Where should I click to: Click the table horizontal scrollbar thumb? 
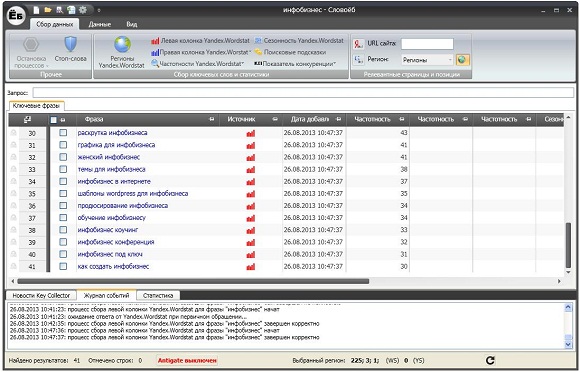[193, 281]
